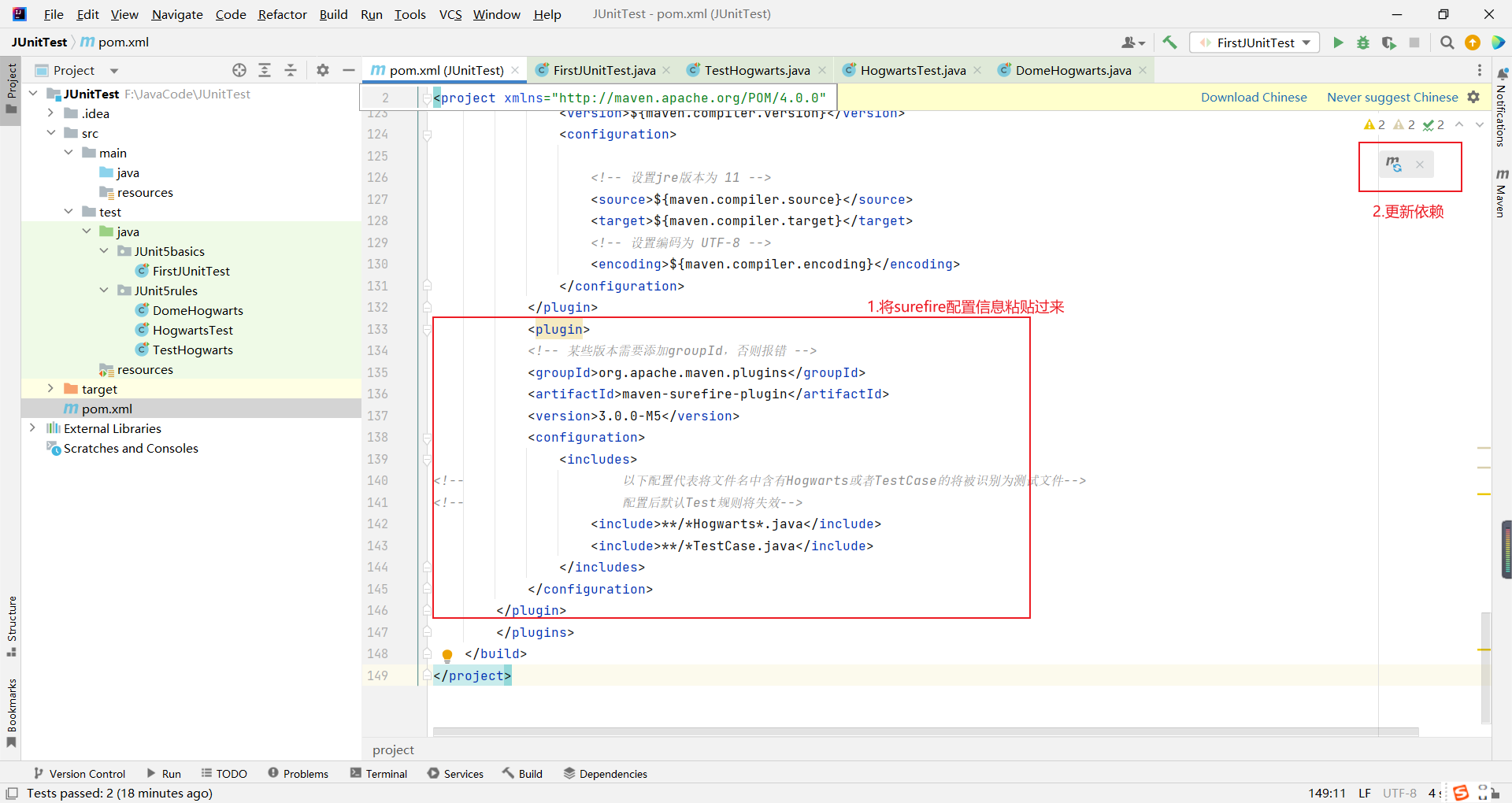Switch to TestHogwarts.java tab
This screenshot has height=803, width=1512.
tap(756, 70)
